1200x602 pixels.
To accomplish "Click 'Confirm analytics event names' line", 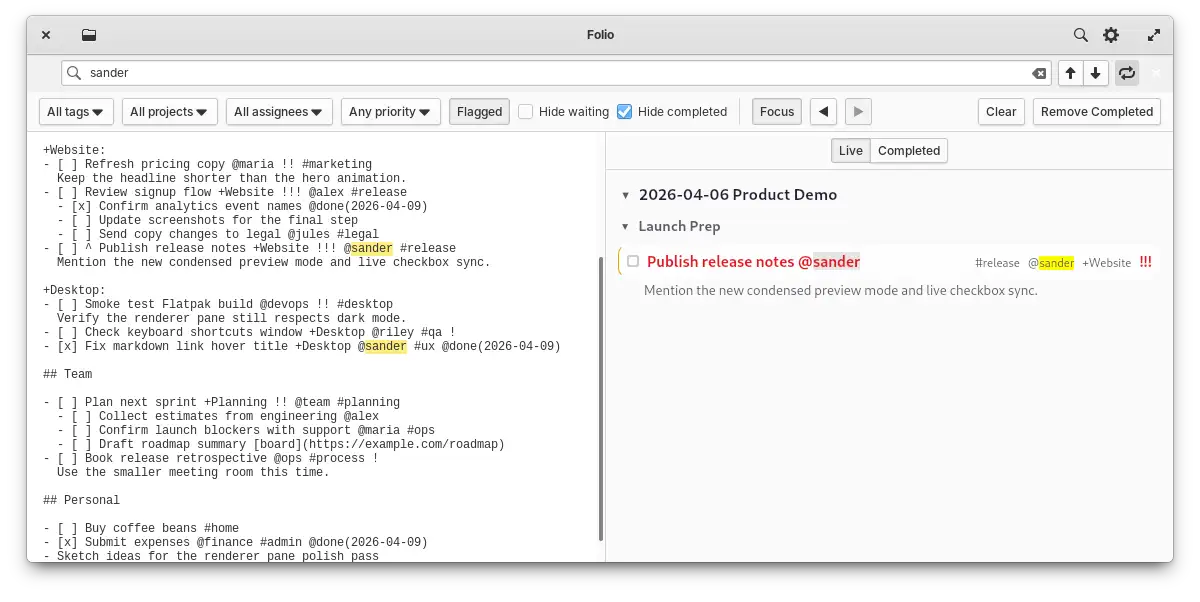I will point(242,206).
